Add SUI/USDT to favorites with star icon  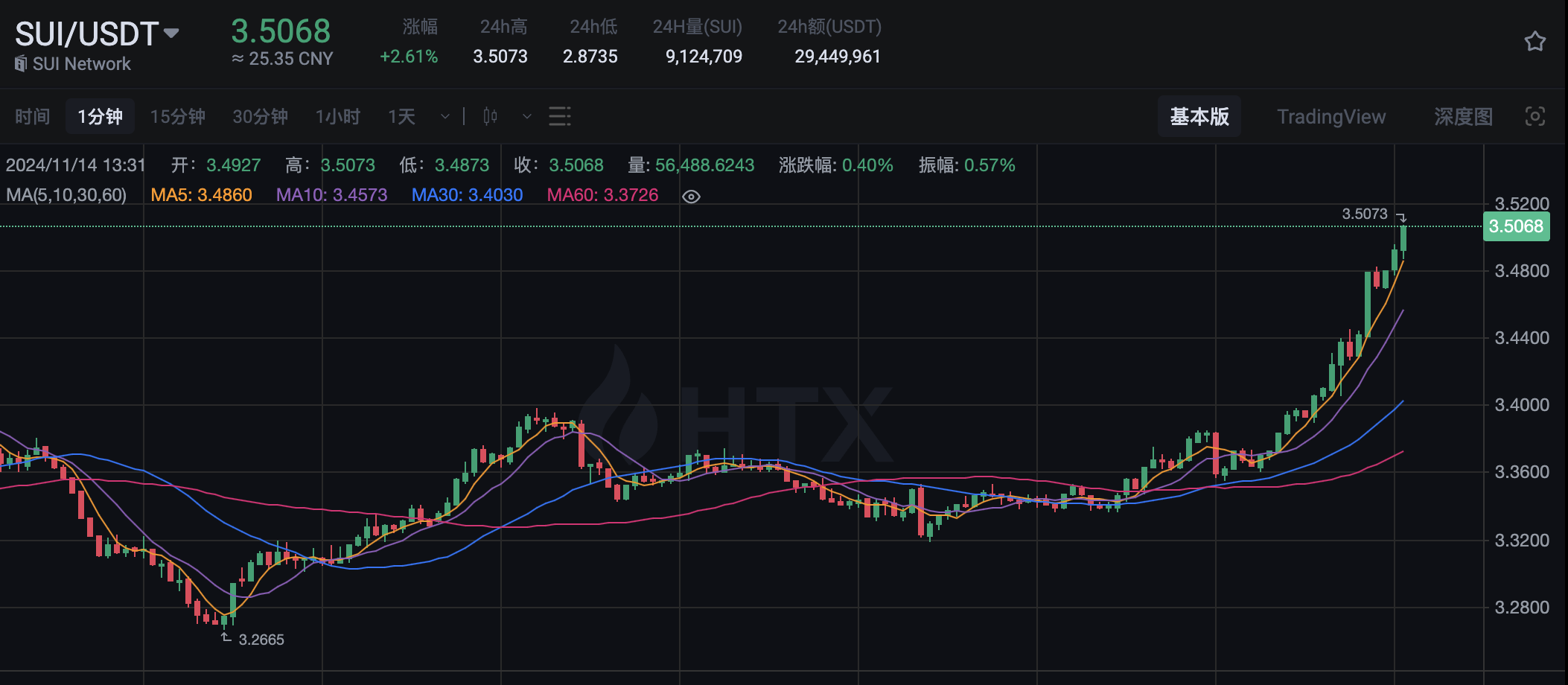tap(1534, 42)
